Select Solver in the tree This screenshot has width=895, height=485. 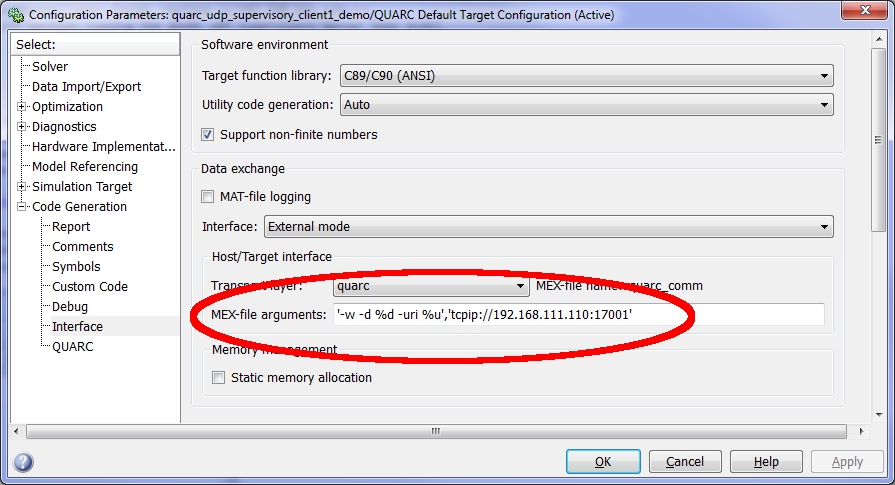point(50,67)
